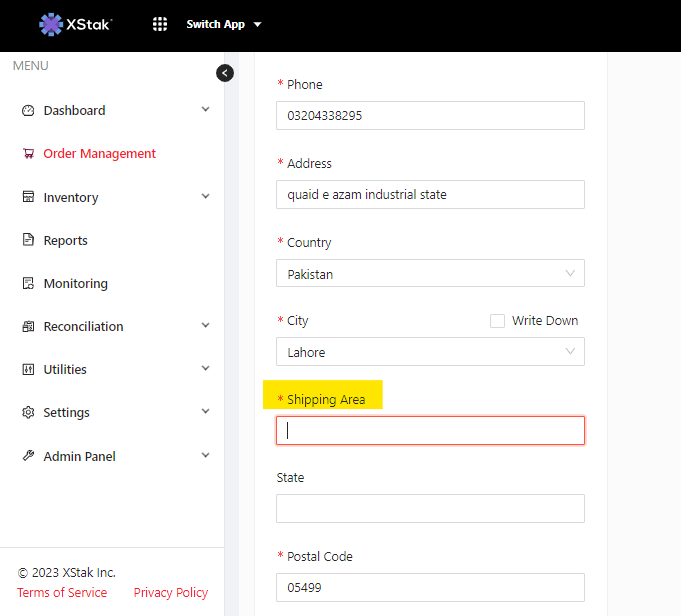The image size is (681, 616).
Task: Click the XStak logo icon
Action: 50,24
